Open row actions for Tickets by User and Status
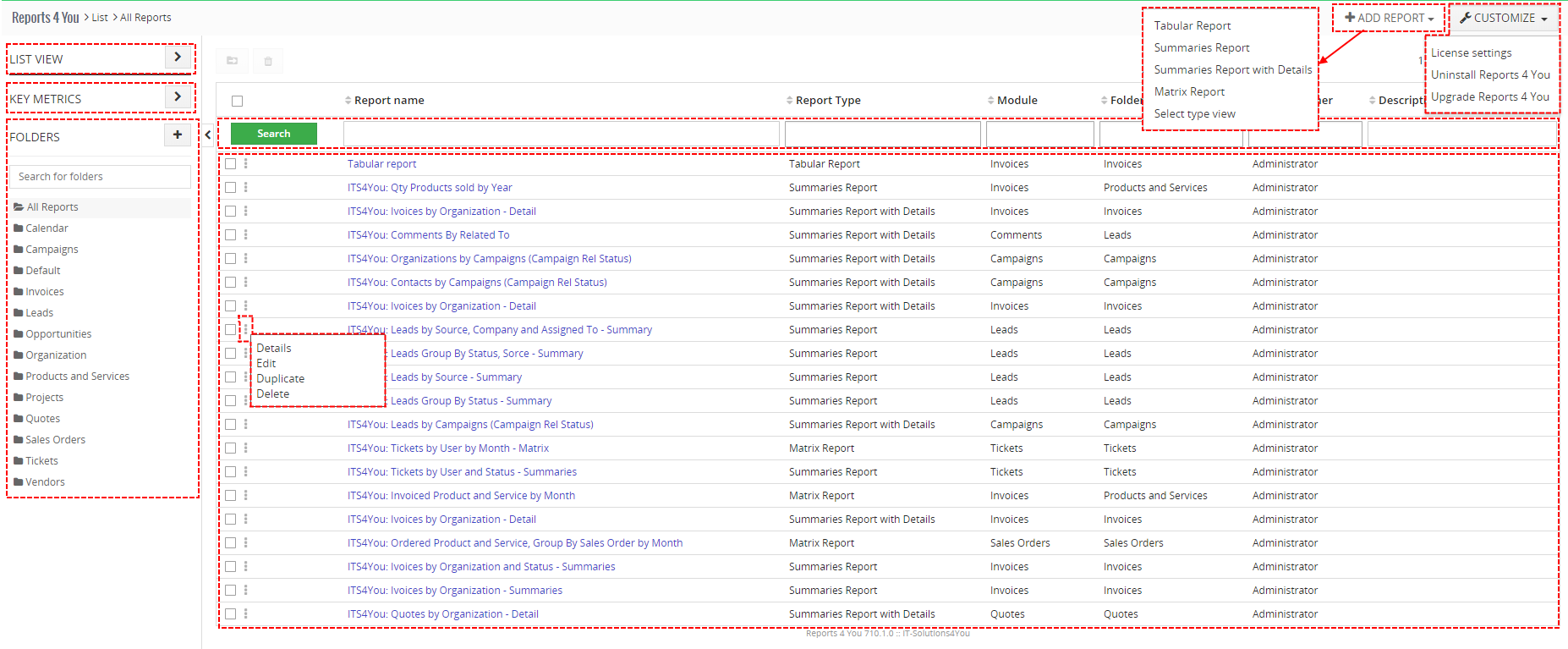This screenshot has width=1568, height=649. (246, 472)
